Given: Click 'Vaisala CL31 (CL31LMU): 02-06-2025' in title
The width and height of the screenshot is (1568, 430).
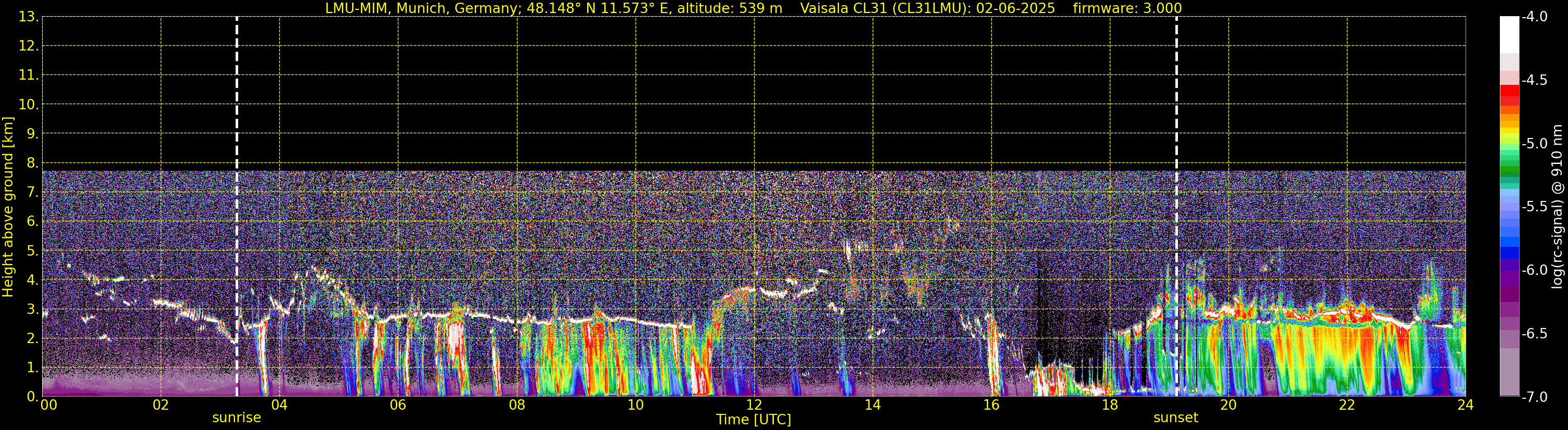Looking at the screenshot, I should (927, 8).
